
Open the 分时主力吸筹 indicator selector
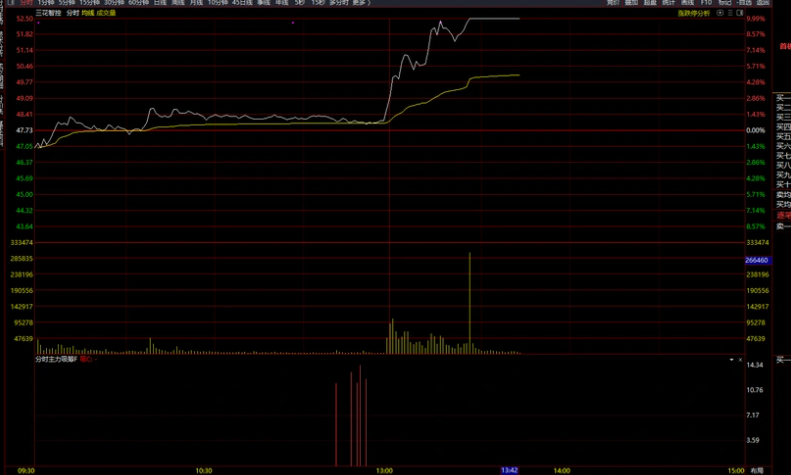tap(56, 358)
